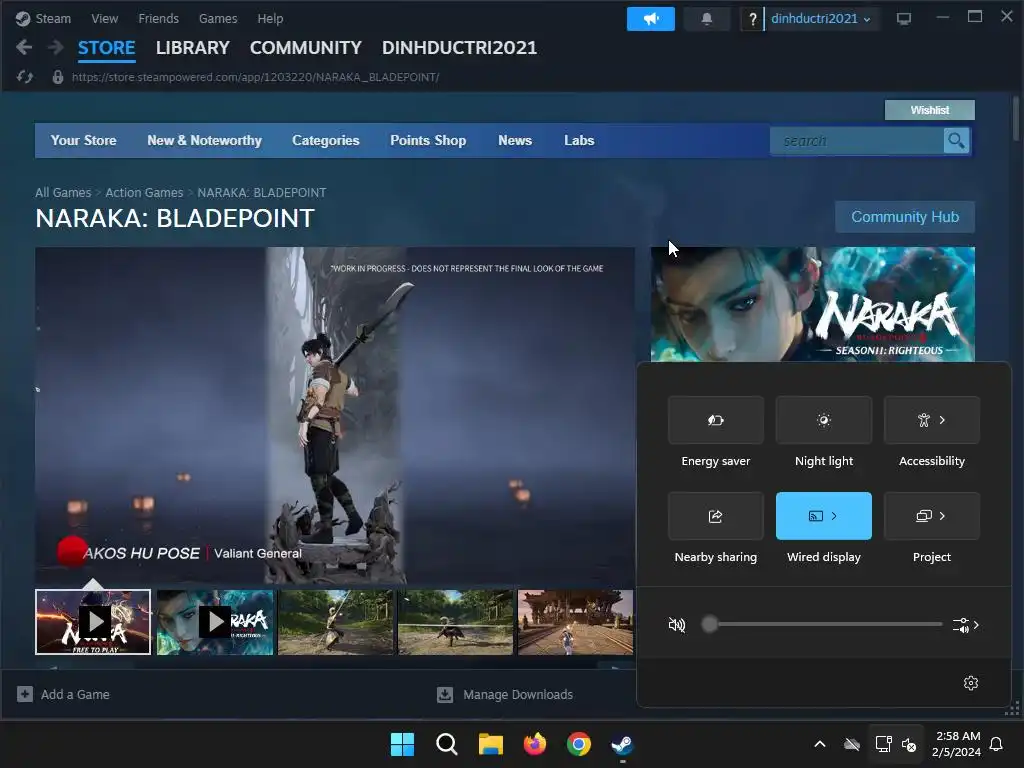Open DINHDUCTRI2021 profile tab
This screenshot has height=768, width=1024.
(459, 48)
